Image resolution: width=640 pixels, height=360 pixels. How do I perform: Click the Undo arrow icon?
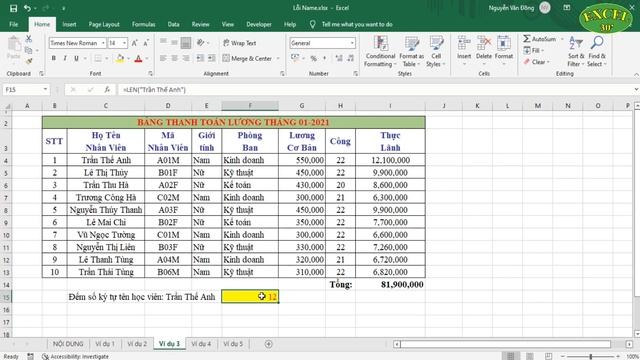[27, 8]
